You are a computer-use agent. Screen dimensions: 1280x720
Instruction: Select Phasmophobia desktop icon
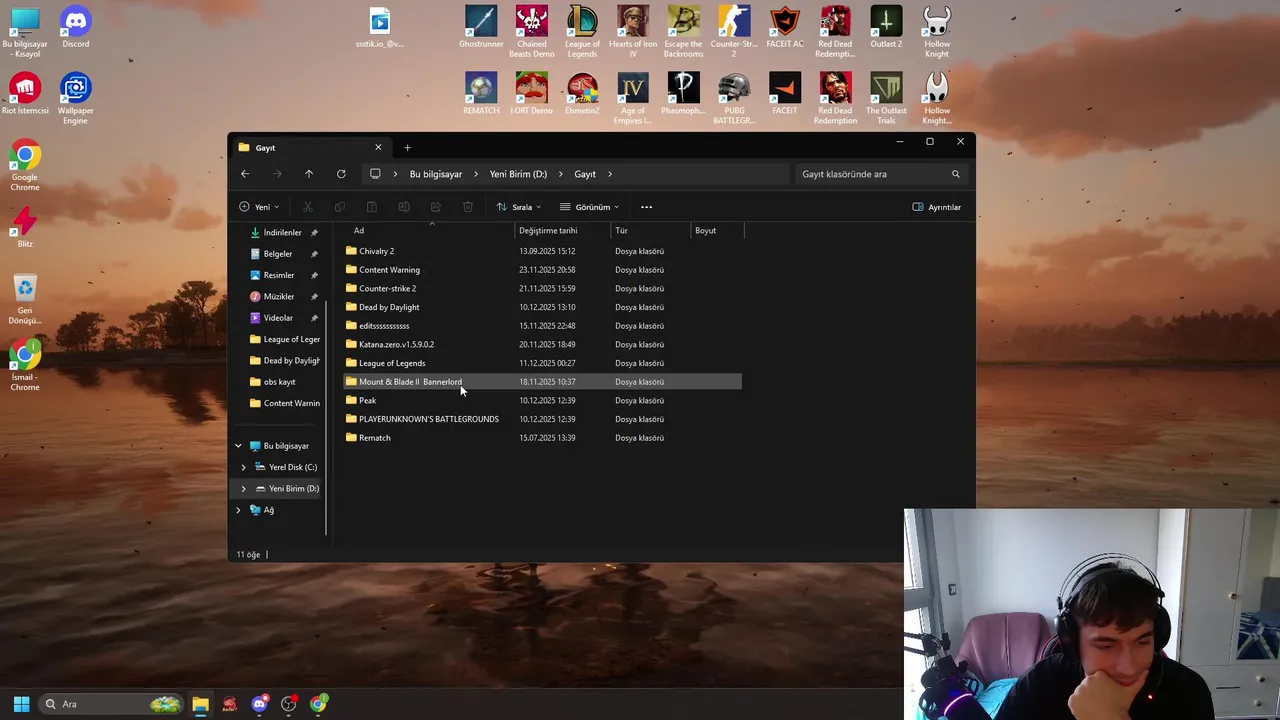(683, 94)
